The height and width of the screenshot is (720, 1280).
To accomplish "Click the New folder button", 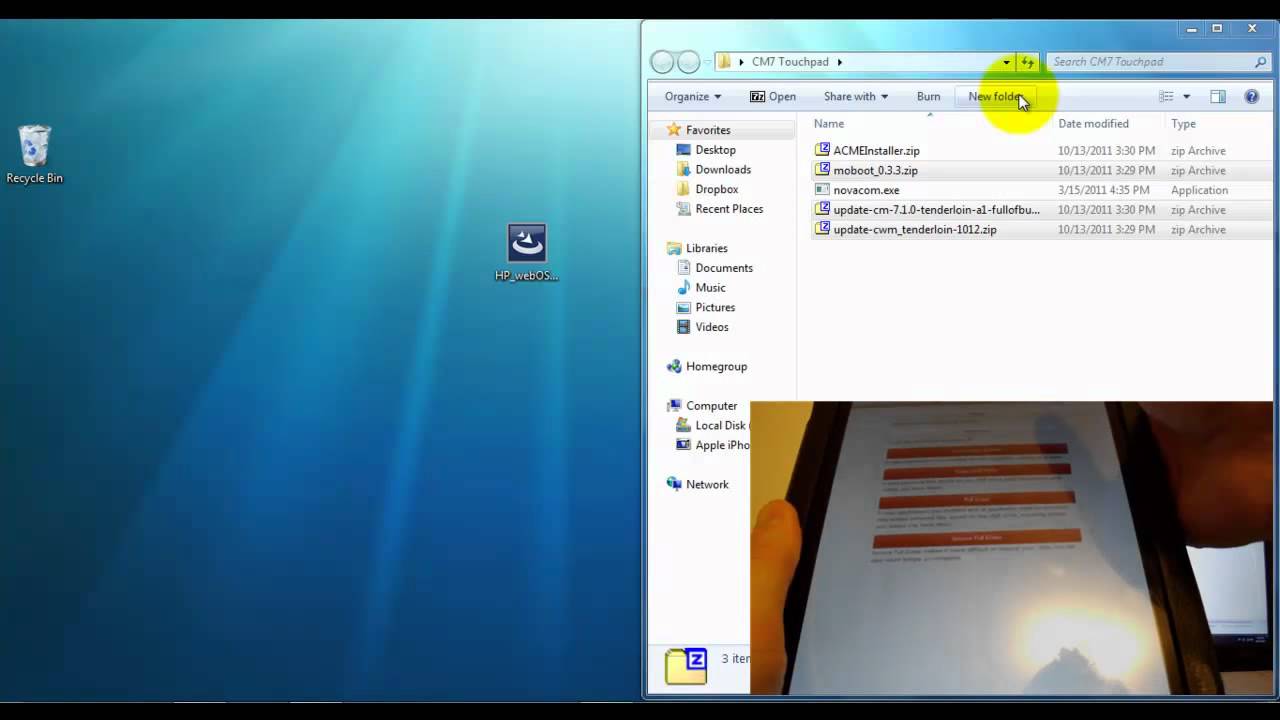I will tap(995, 97).
